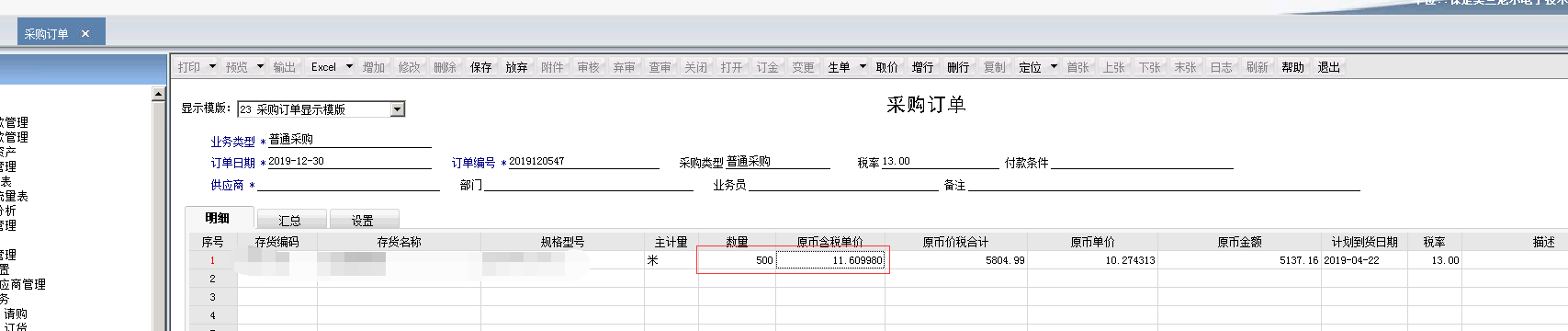Click arrival date cell 2019-04-22
Image resolution: width=1568 pixels, height=331 pixels.
1364,260
